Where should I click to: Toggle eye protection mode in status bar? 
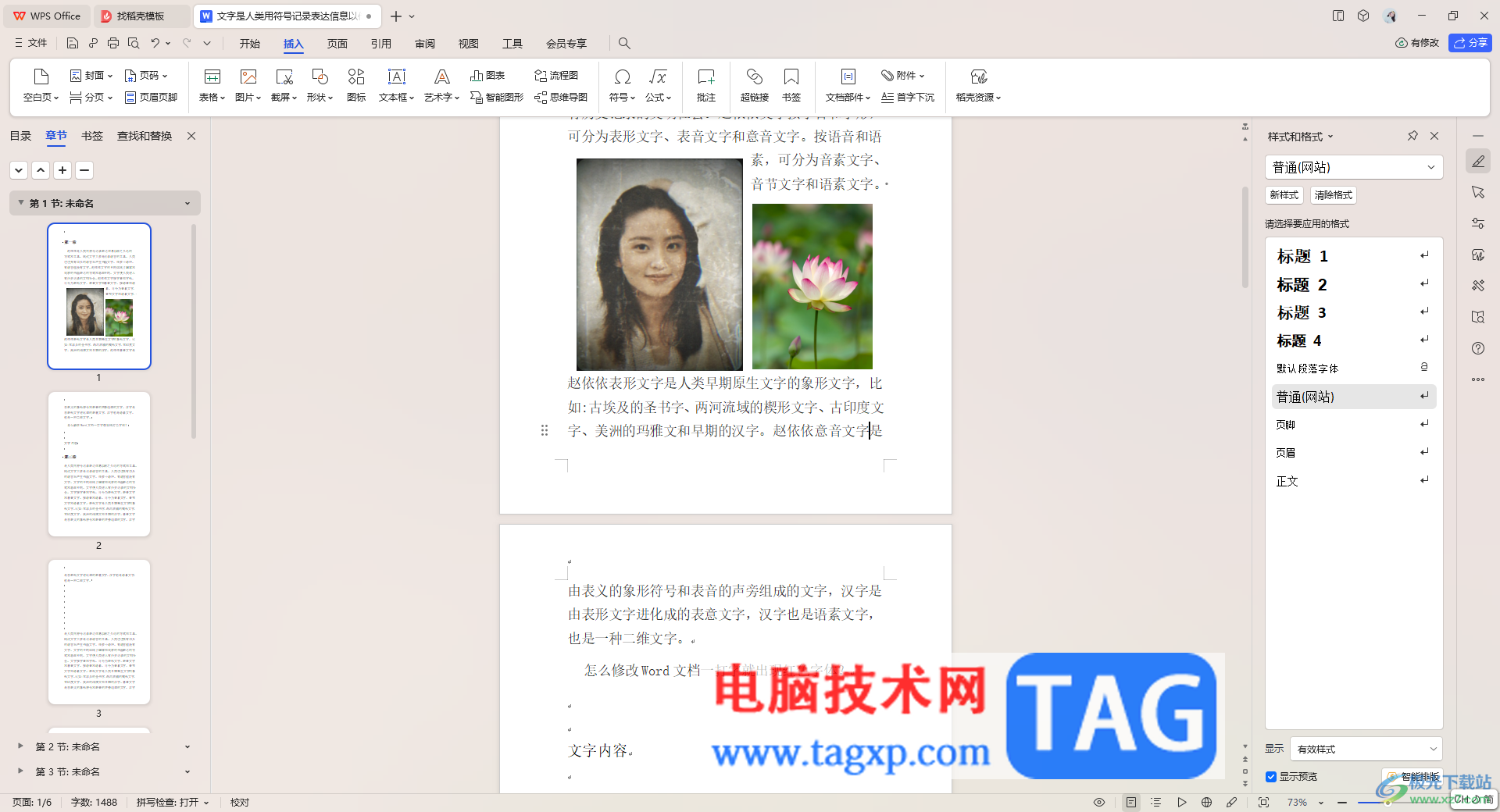[x=1099, y=803]
